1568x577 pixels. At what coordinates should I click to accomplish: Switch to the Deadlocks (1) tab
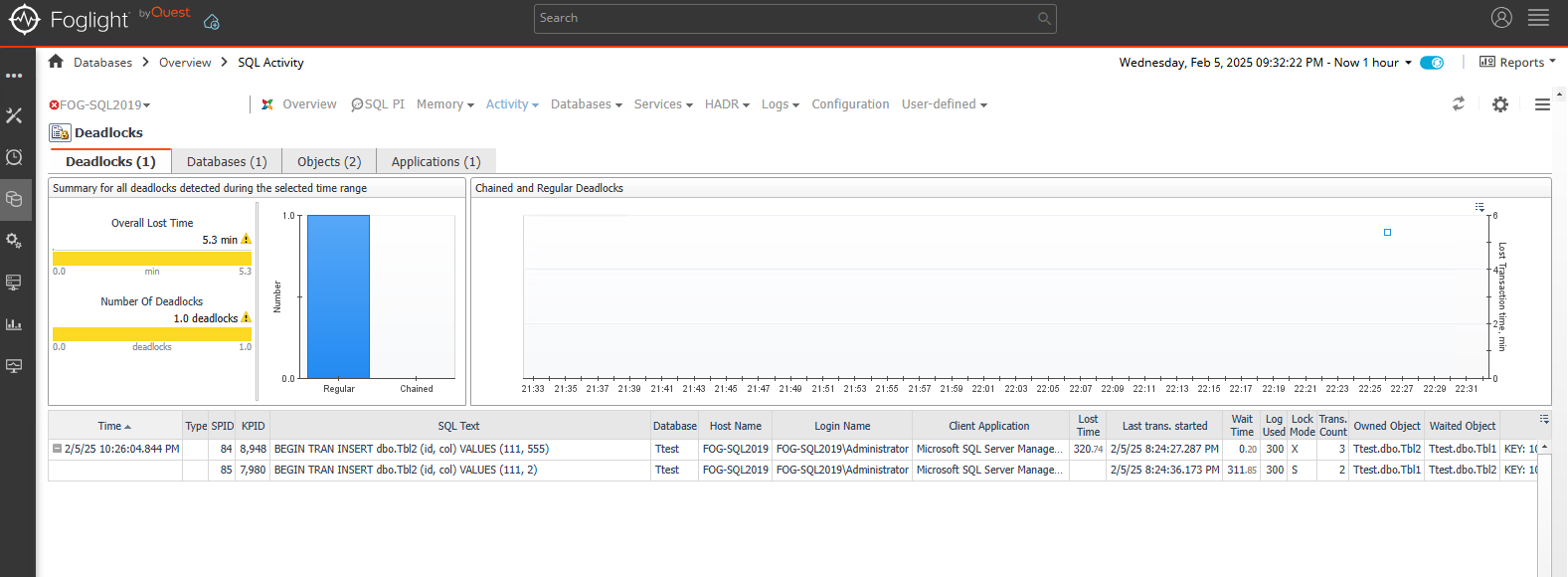110,161
